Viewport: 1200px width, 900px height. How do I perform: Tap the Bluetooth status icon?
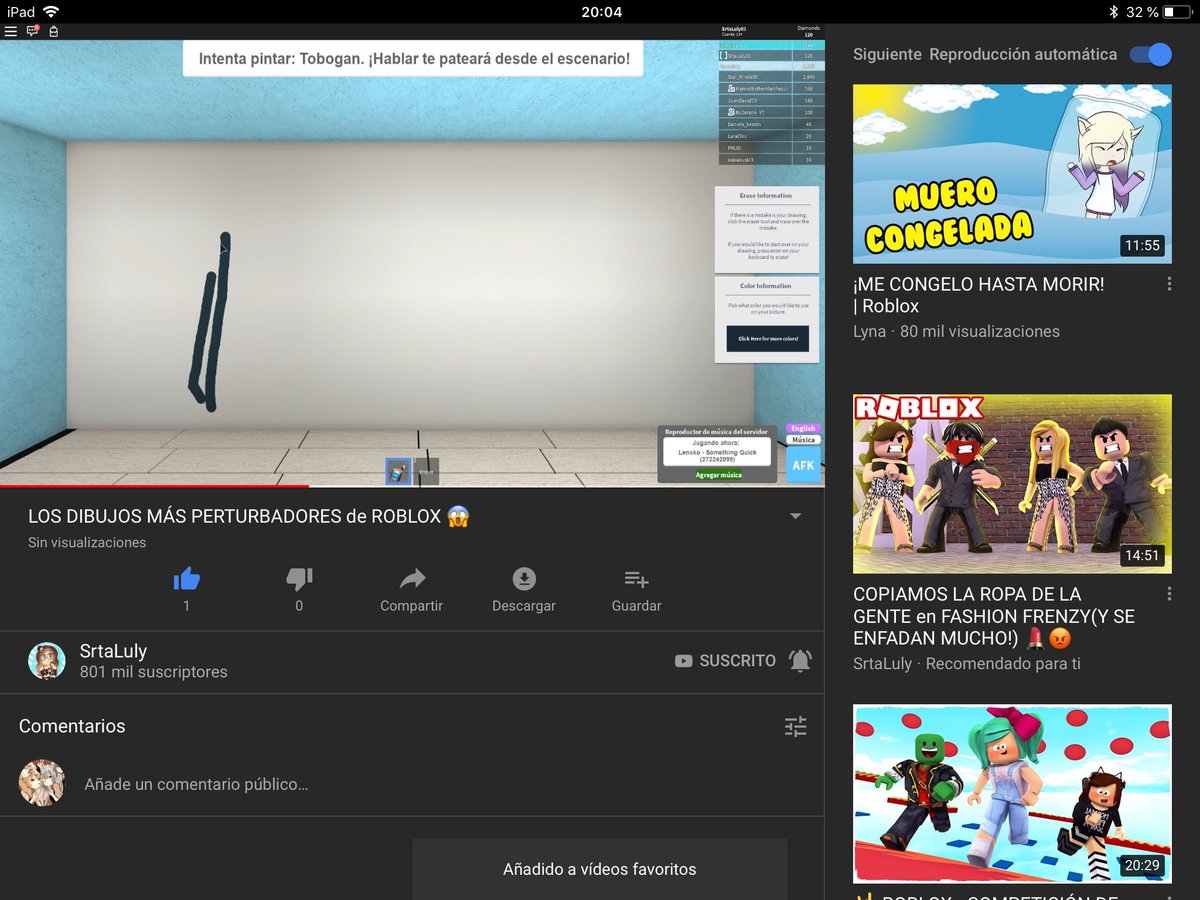(x=1113, y=12)
